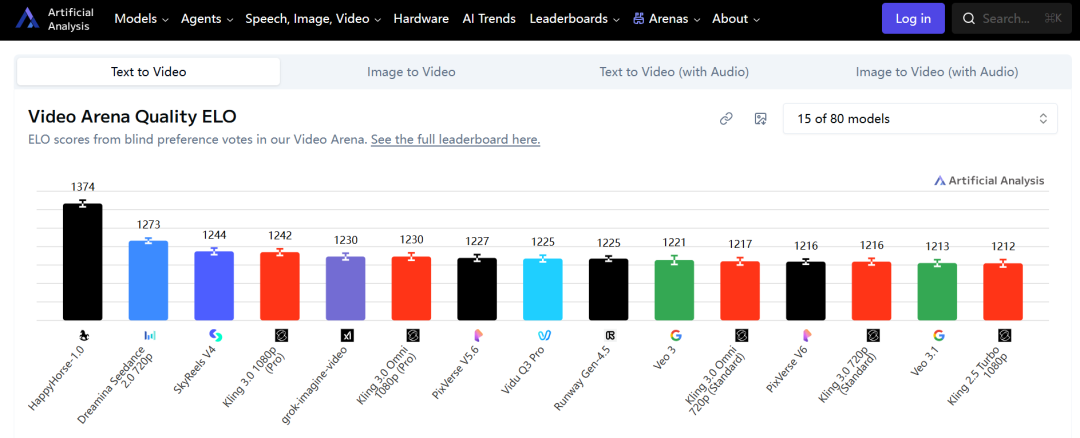Expand the Arenas menu

tap(666, 19)
